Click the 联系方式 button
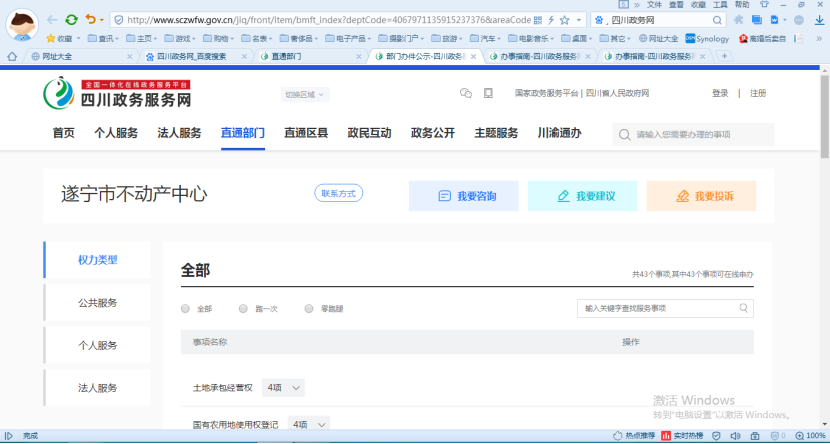The height and width of the screenshot is (444, 830). click(338, 193)
